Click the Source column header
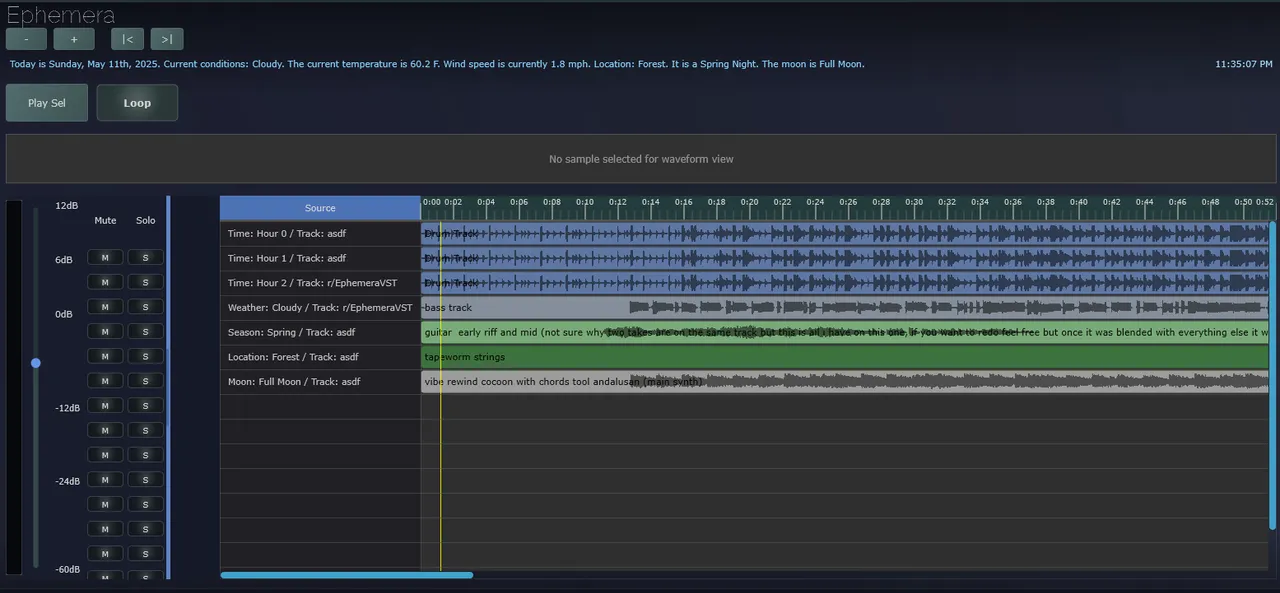Image resolution: width=1280 pixels, height=593 pixels. click(320, 207)
